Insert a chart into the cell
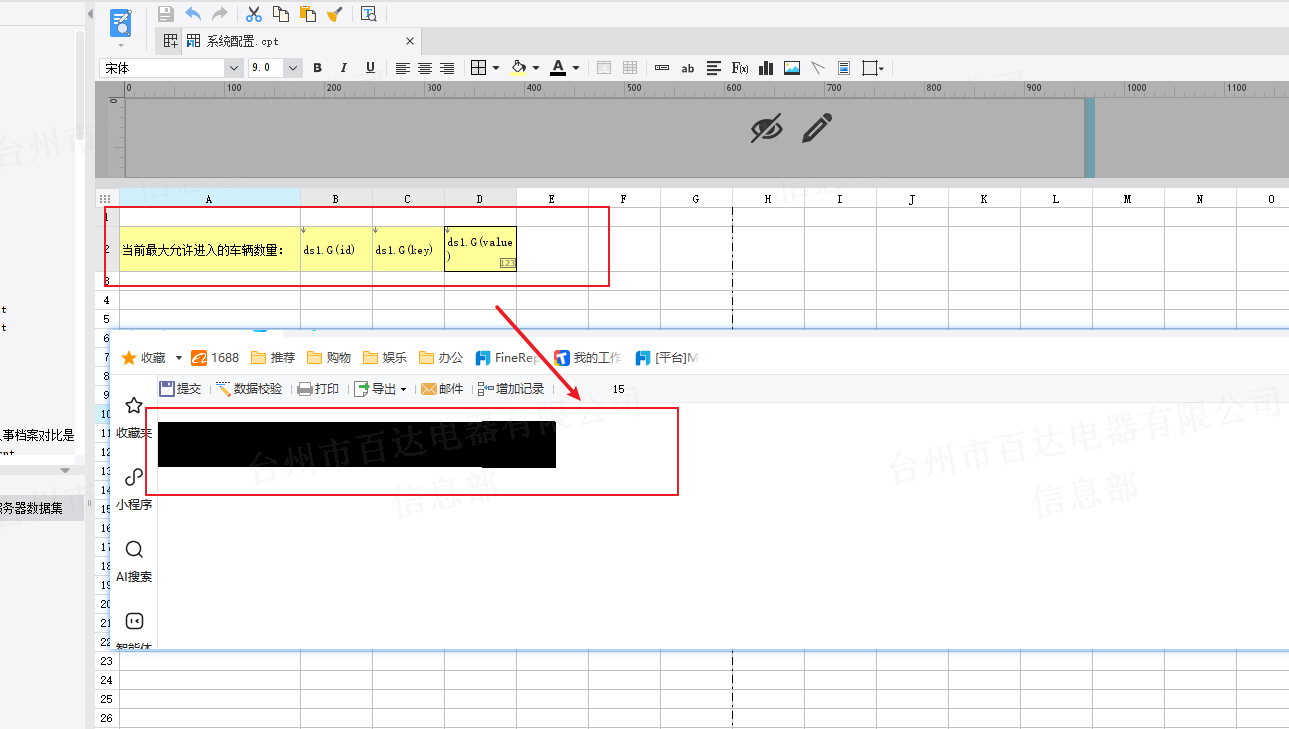The image size is (1289, 729). [x=766, y=68]
